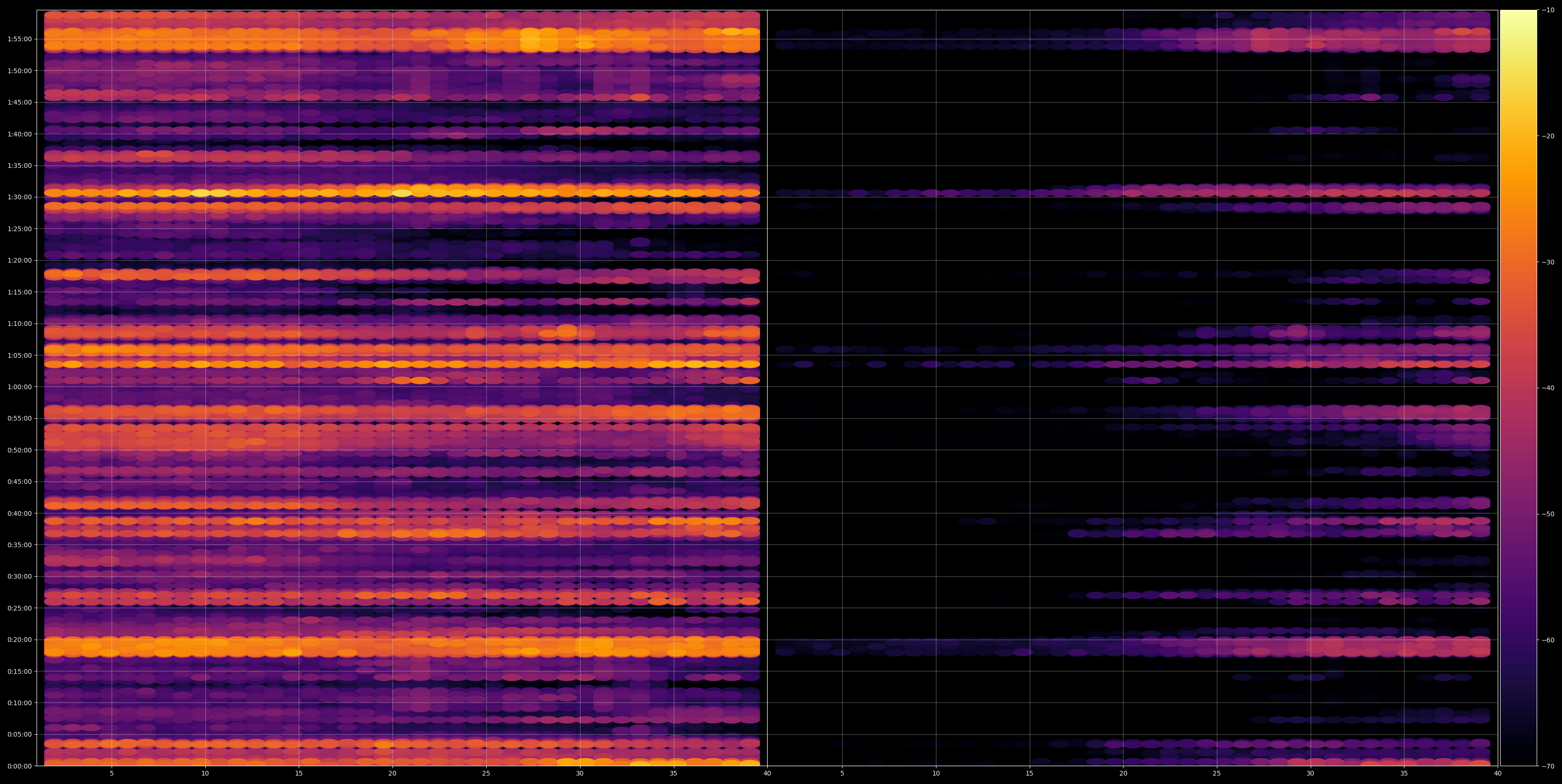
Task: Select the 1:40:00 y-axis tick label
Action: (x=19, y=134)
